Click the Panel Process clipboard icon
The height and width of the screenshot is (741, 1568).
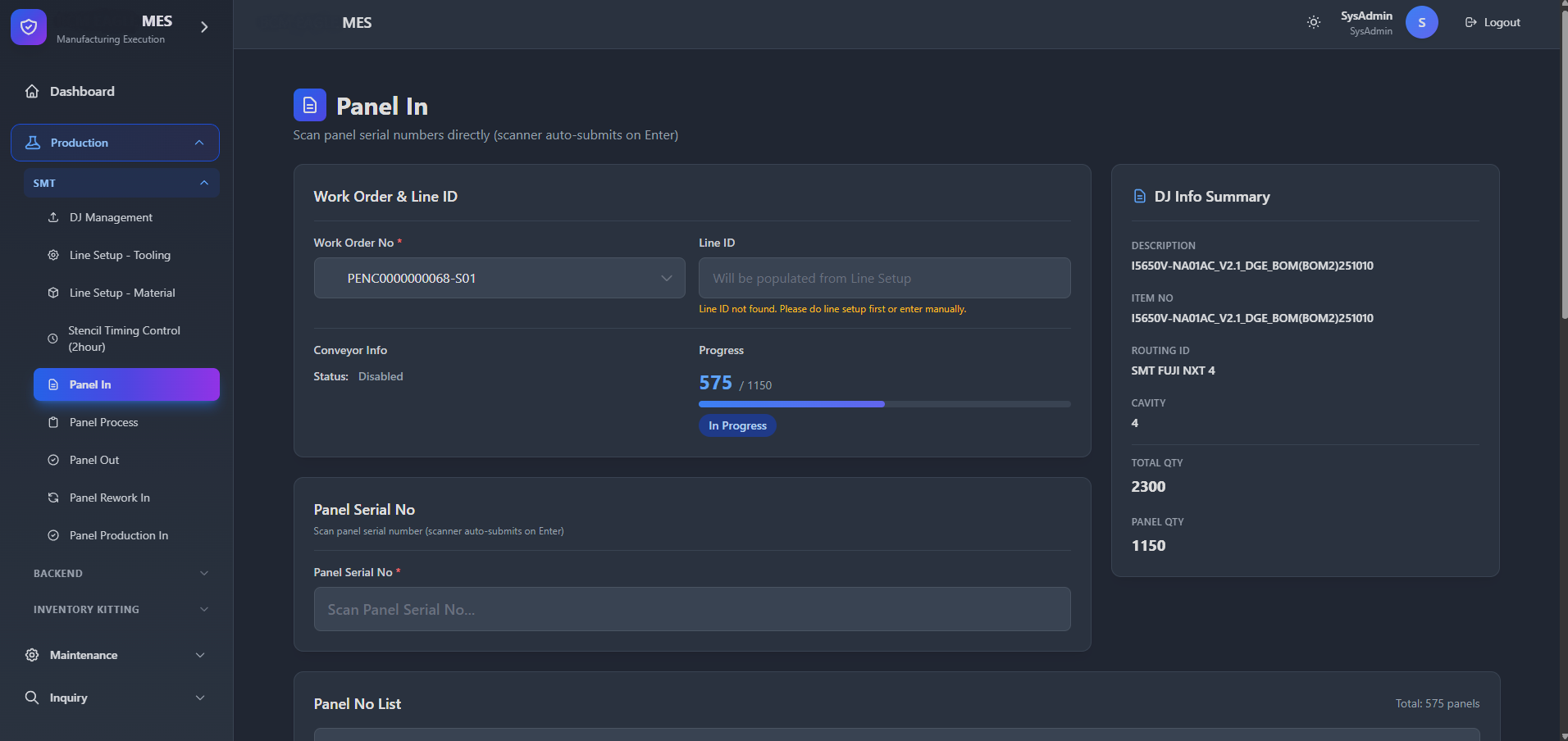(x=53, y=422)
